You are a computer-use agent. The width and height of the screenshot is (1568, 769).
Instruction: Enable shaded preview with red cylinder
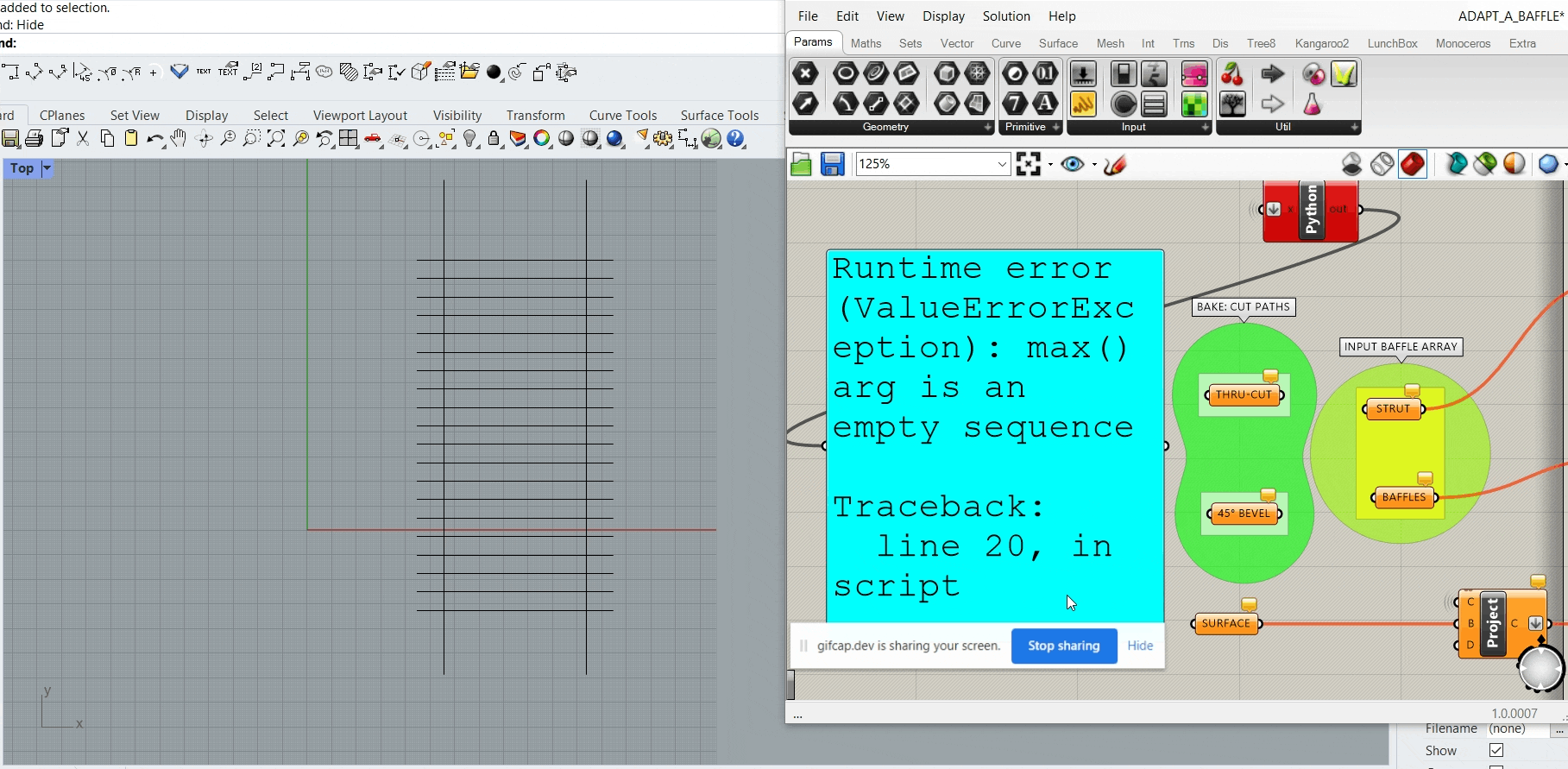coord(1413,164)
